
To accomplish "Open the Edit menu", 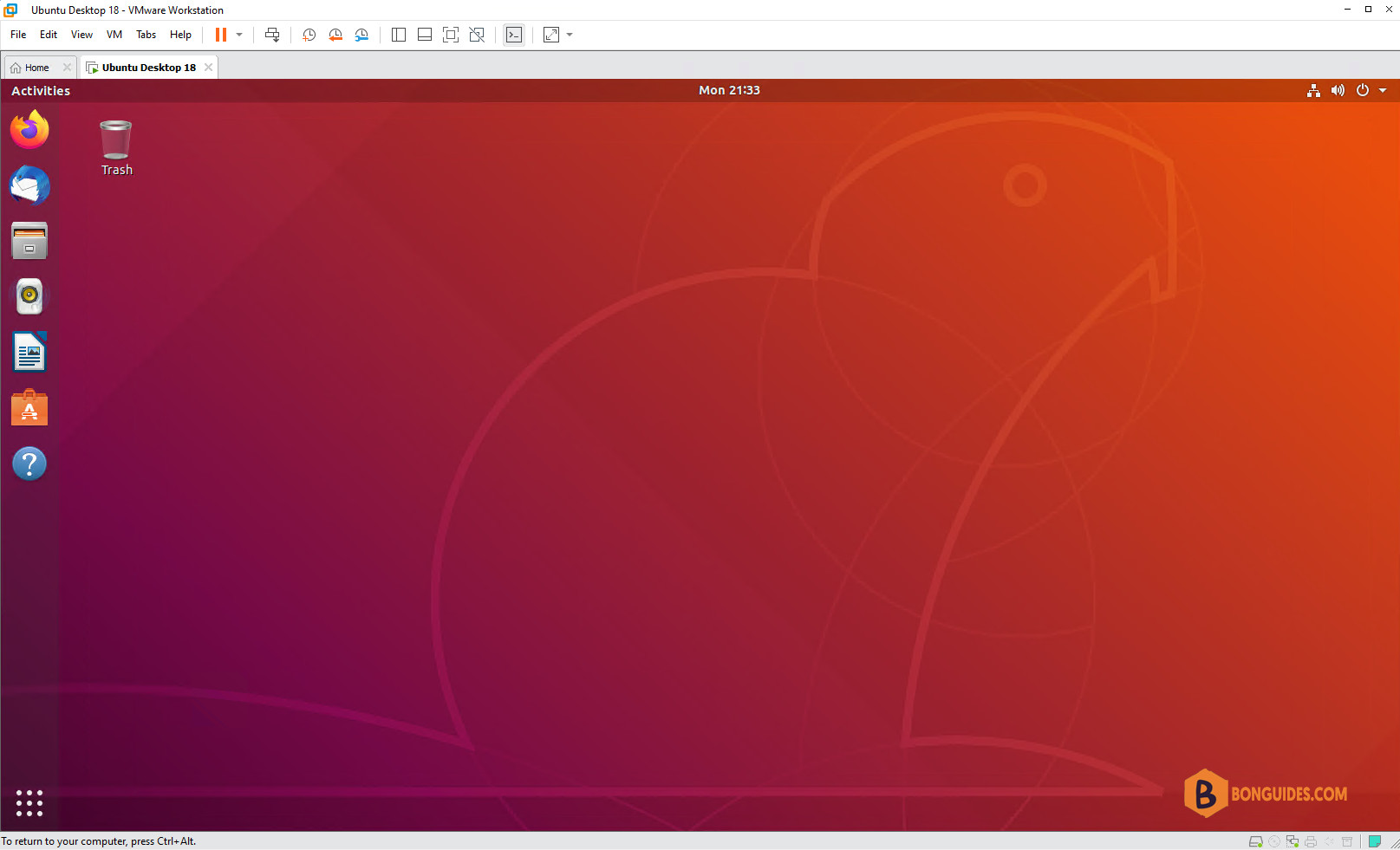I will tap(49, 35).
